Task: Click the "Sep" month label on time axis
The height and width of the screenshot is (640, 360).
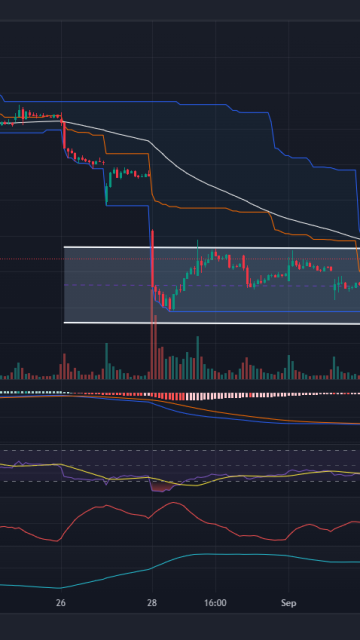Action: 288,603
